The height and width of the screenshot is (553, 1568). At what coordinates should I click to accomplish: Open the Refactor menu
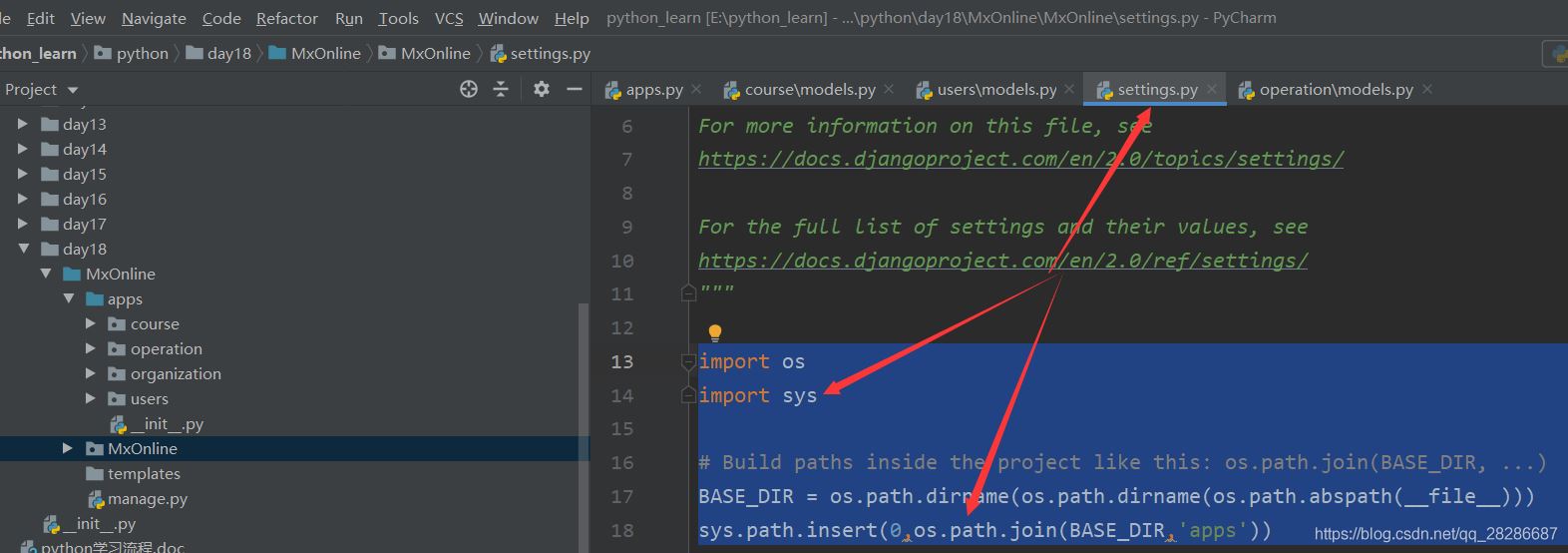pos(287,18)
